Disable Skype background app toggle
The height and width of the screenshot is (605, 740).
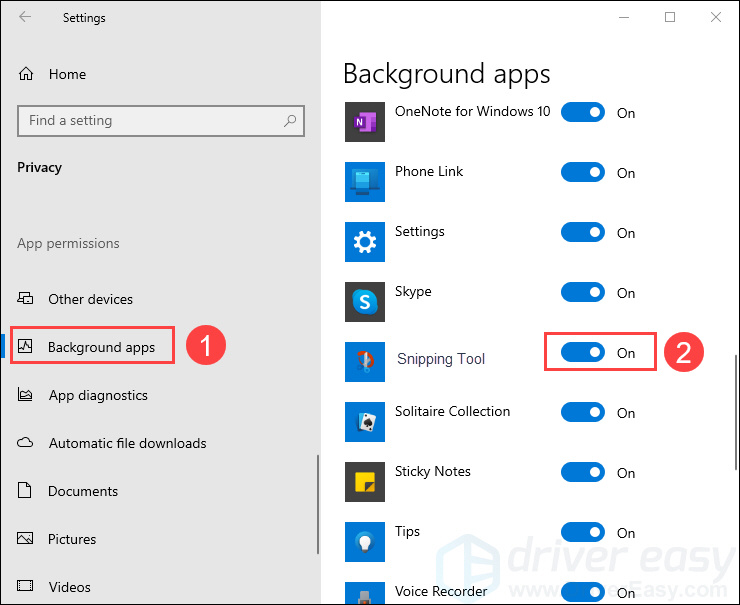pos(582,292)
